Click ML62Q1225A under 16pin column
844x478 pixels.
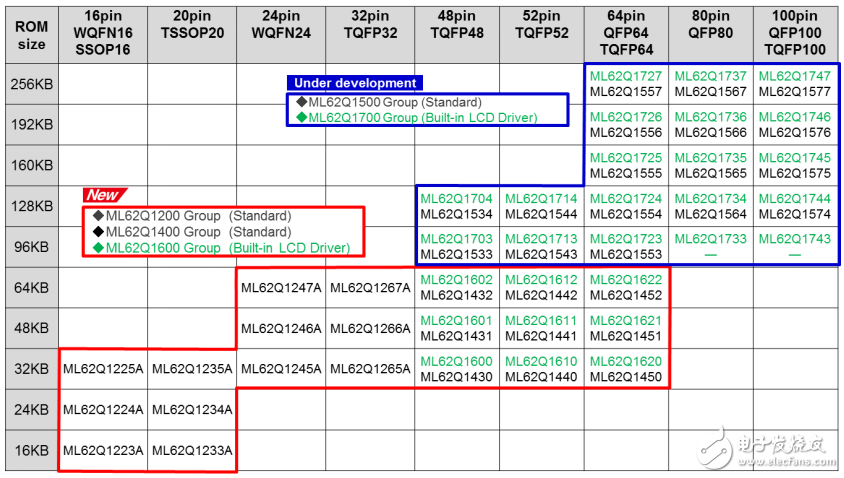pyautogui.click(x=103, y=369)
